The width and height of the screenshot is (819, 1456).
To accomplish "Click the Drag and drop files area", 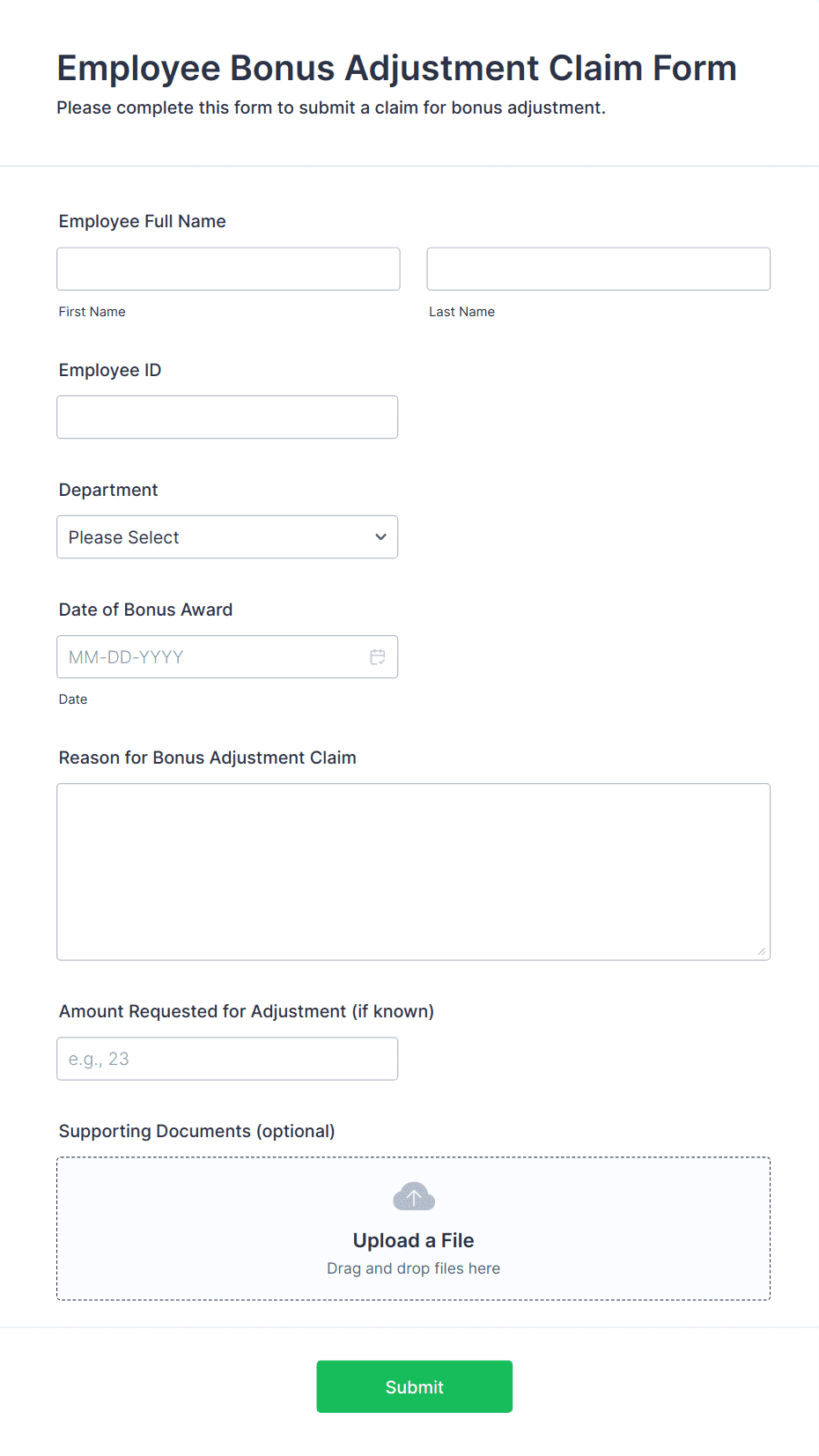I will point(413,1269).
